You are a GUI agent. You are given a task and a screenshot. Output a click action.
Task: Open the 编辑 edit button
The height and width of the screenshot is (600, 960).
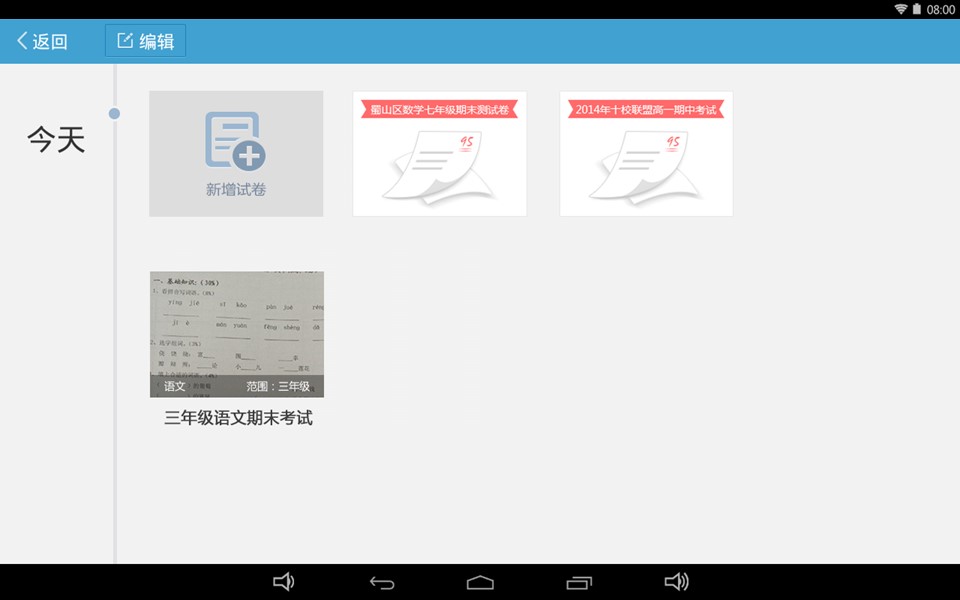click(145, 41)
